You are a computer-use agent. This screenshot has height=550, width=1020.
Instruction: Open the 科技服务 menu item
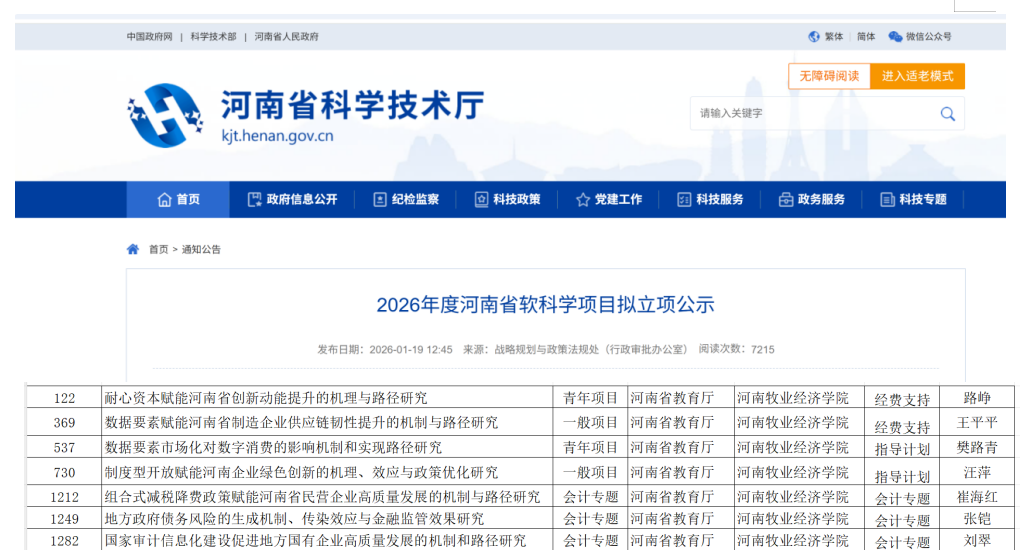click(x=710, y=200)
